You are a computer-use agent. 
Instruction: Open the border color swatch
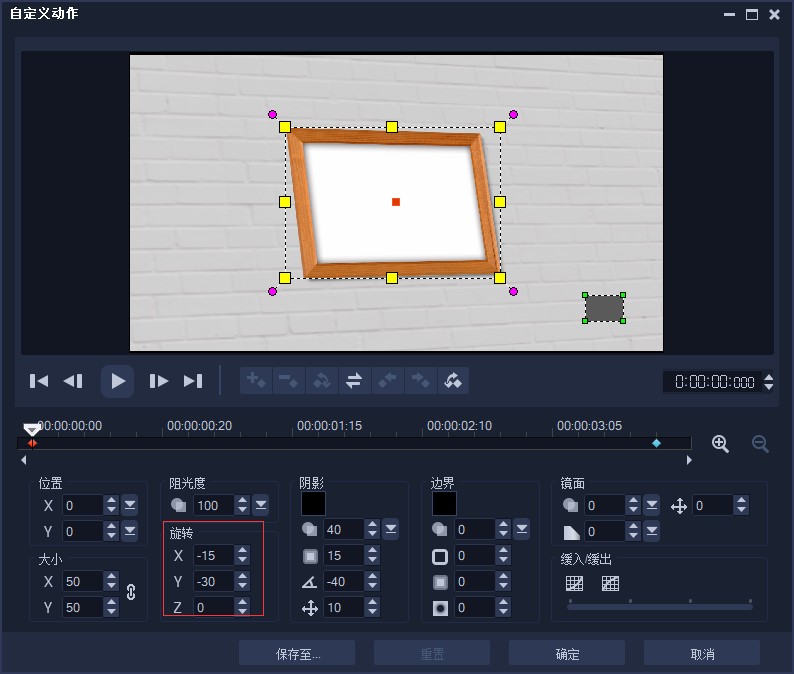pos(444,504)
